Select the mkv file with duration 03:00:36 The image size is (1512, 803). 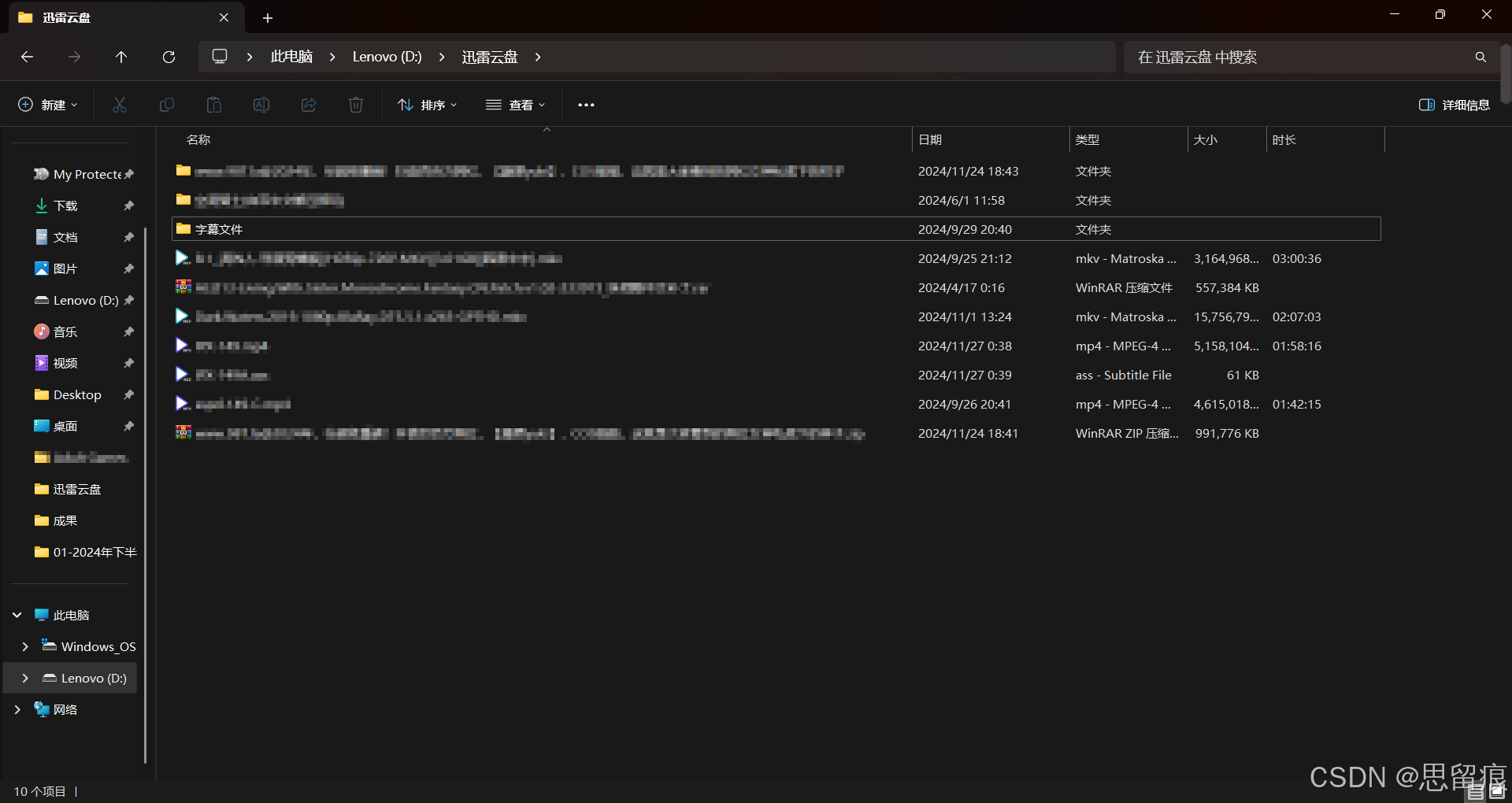coord(776,258)
